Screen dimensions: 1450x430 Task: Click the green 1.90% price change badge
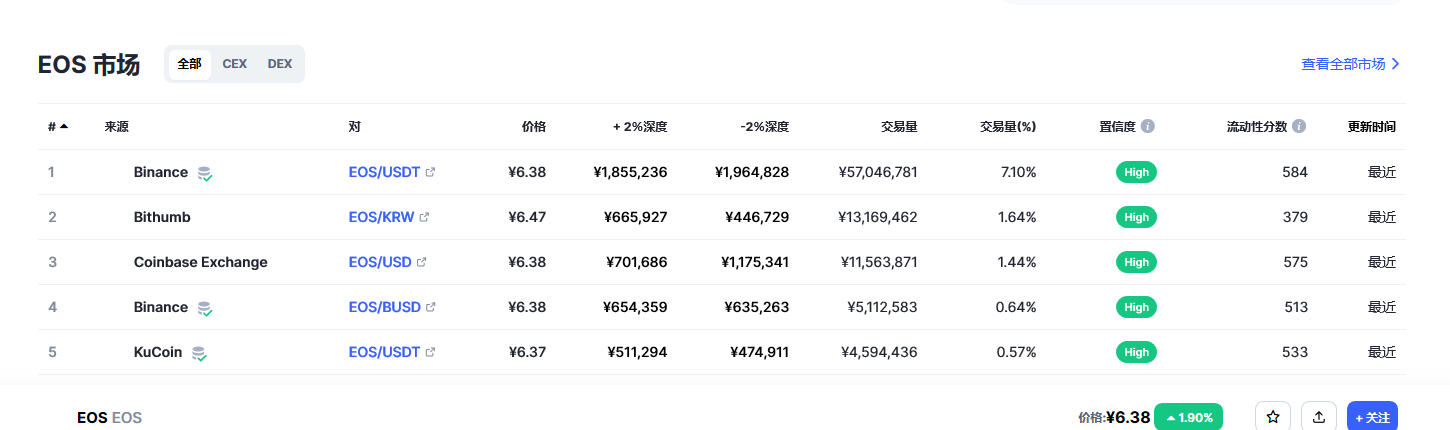[1188, 417]
